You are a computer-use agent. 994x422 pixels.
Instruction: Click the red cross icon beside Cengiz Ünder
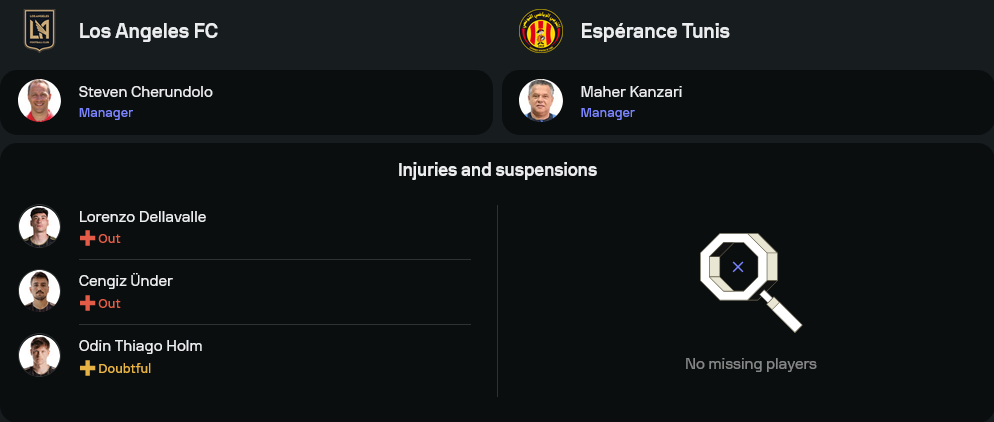87,304
